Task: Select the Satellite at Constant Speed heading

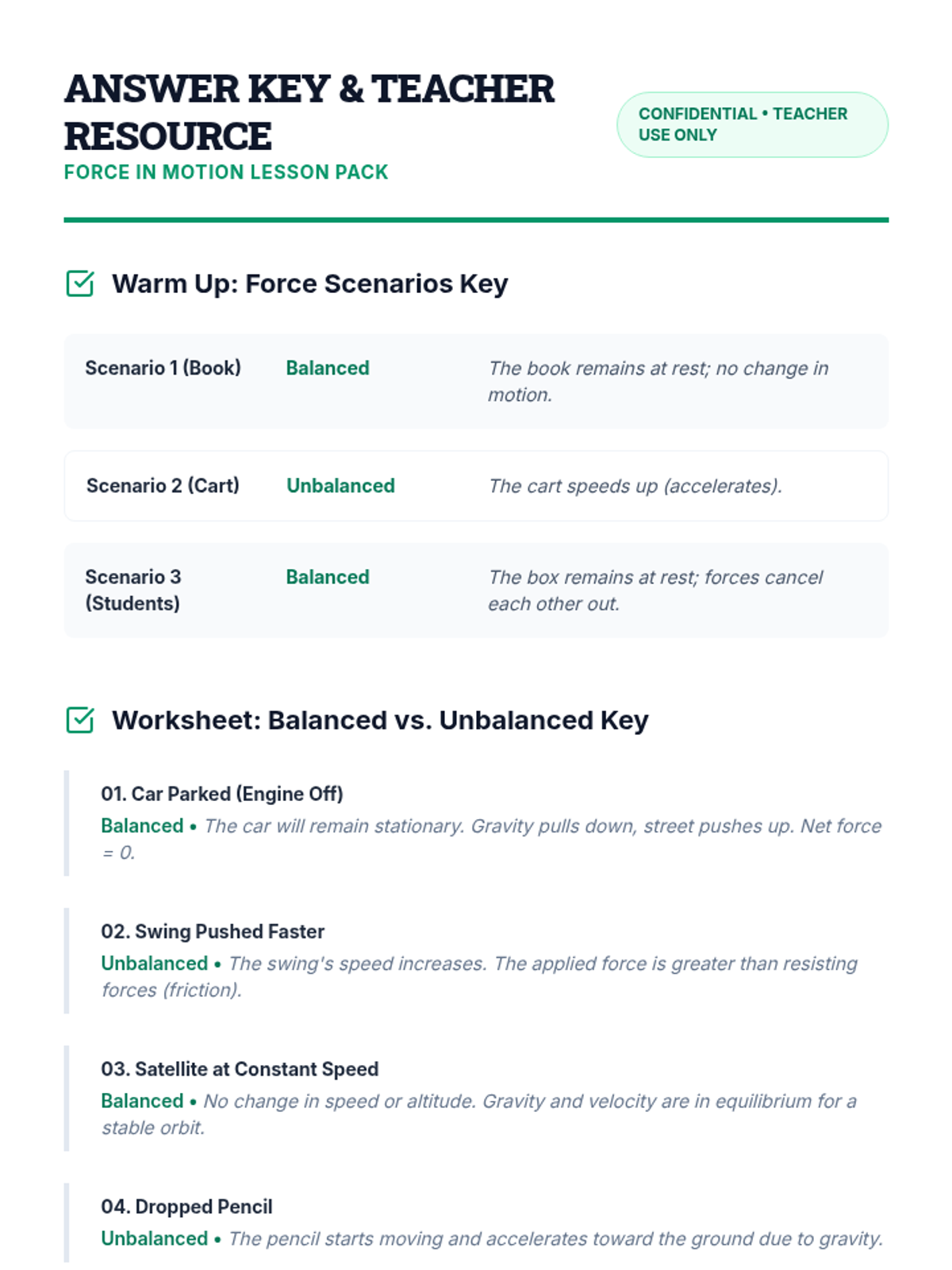Action: [x=240, y=1069]
